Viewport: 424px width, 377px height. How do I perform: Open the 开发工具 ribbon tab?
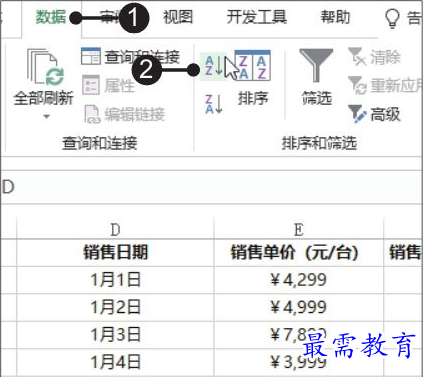click(x=256, y=17)
